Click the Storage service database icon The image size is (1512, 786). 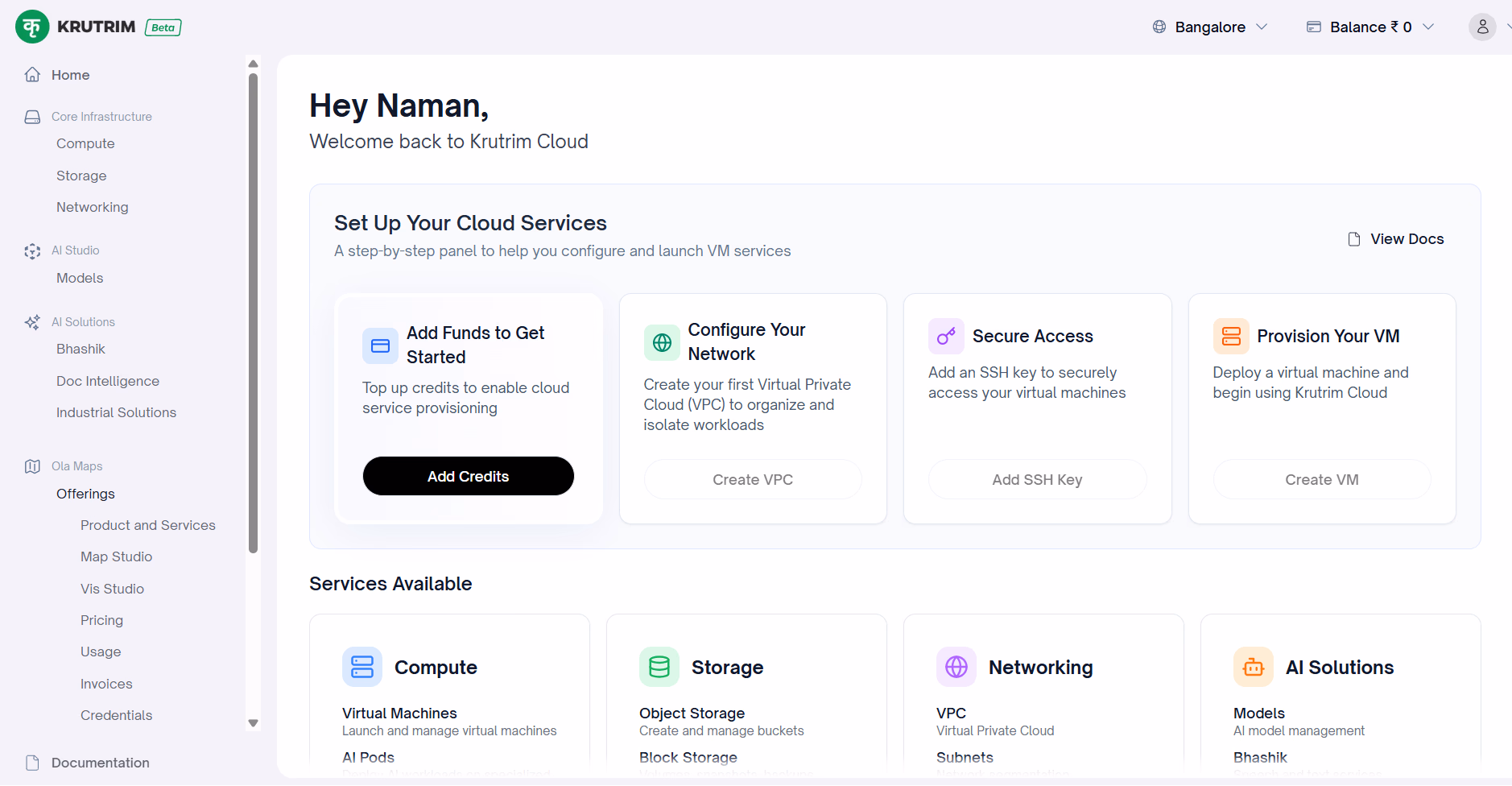pyautogui.click(x=659, y=667)
